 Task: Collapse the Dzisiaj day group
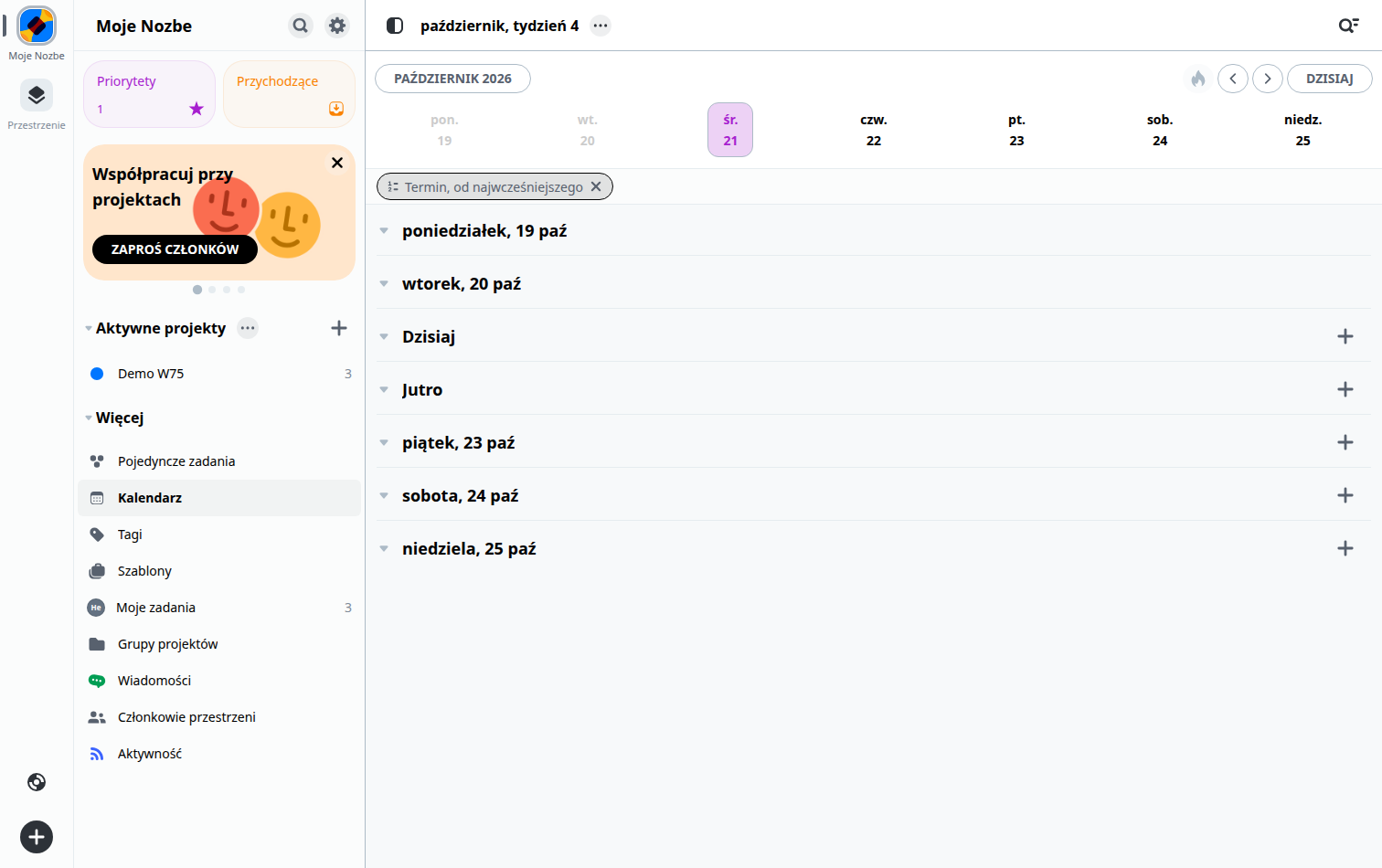[x=384, y=336]
